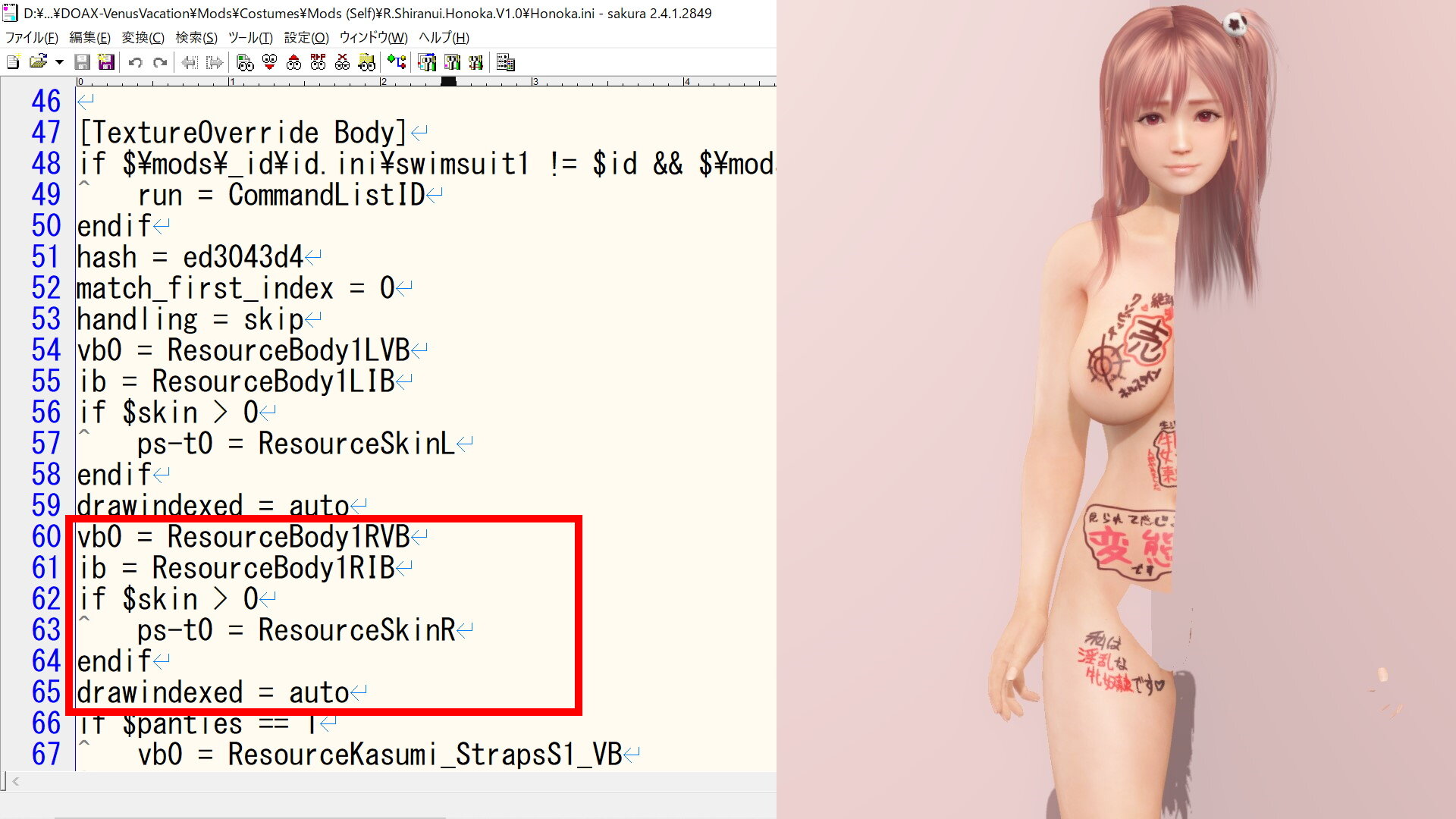Click the 'vb0 = ResourceKasumi_StrapsS1_VB' line
1456x819 pixels.
coord(379,755)
